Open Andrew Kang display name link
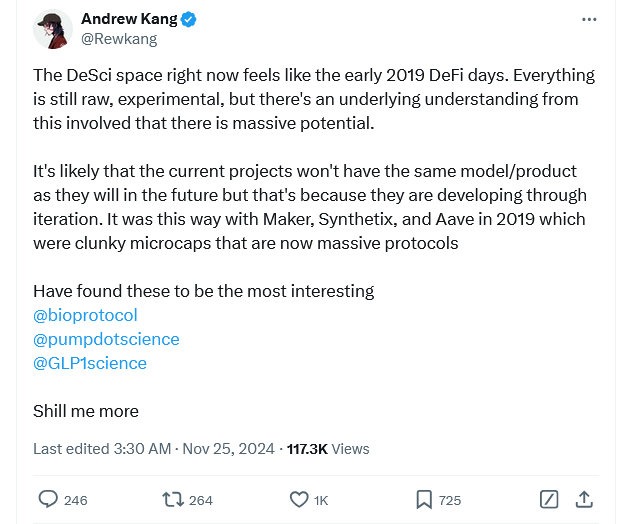The image size is (631, 524). click(x=129, y=19)
